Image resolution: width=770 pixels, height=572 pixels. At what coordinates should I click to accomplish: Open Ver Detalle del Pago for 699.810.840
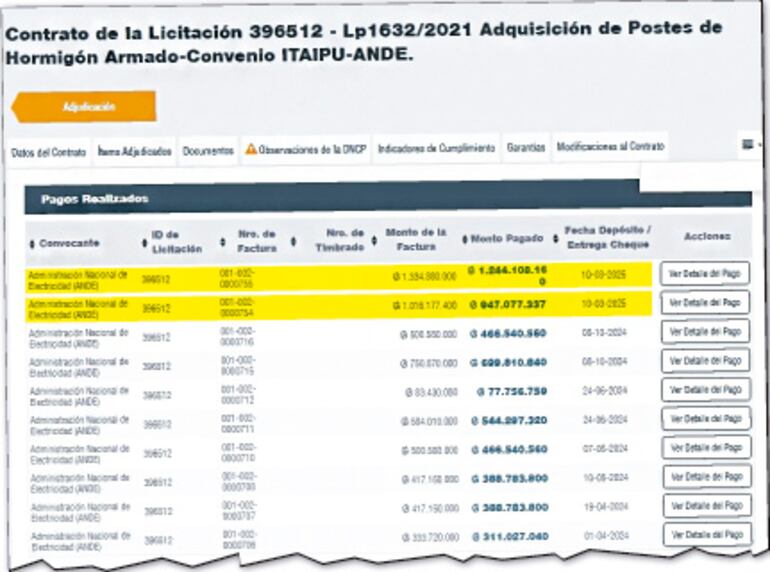click(x=705, y=360)
